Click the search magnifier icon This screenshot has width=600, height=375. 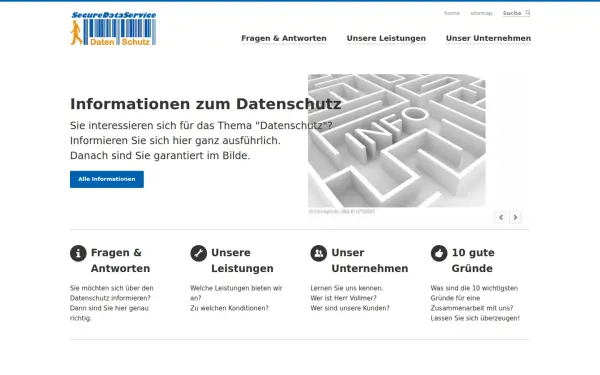(528, 13)
